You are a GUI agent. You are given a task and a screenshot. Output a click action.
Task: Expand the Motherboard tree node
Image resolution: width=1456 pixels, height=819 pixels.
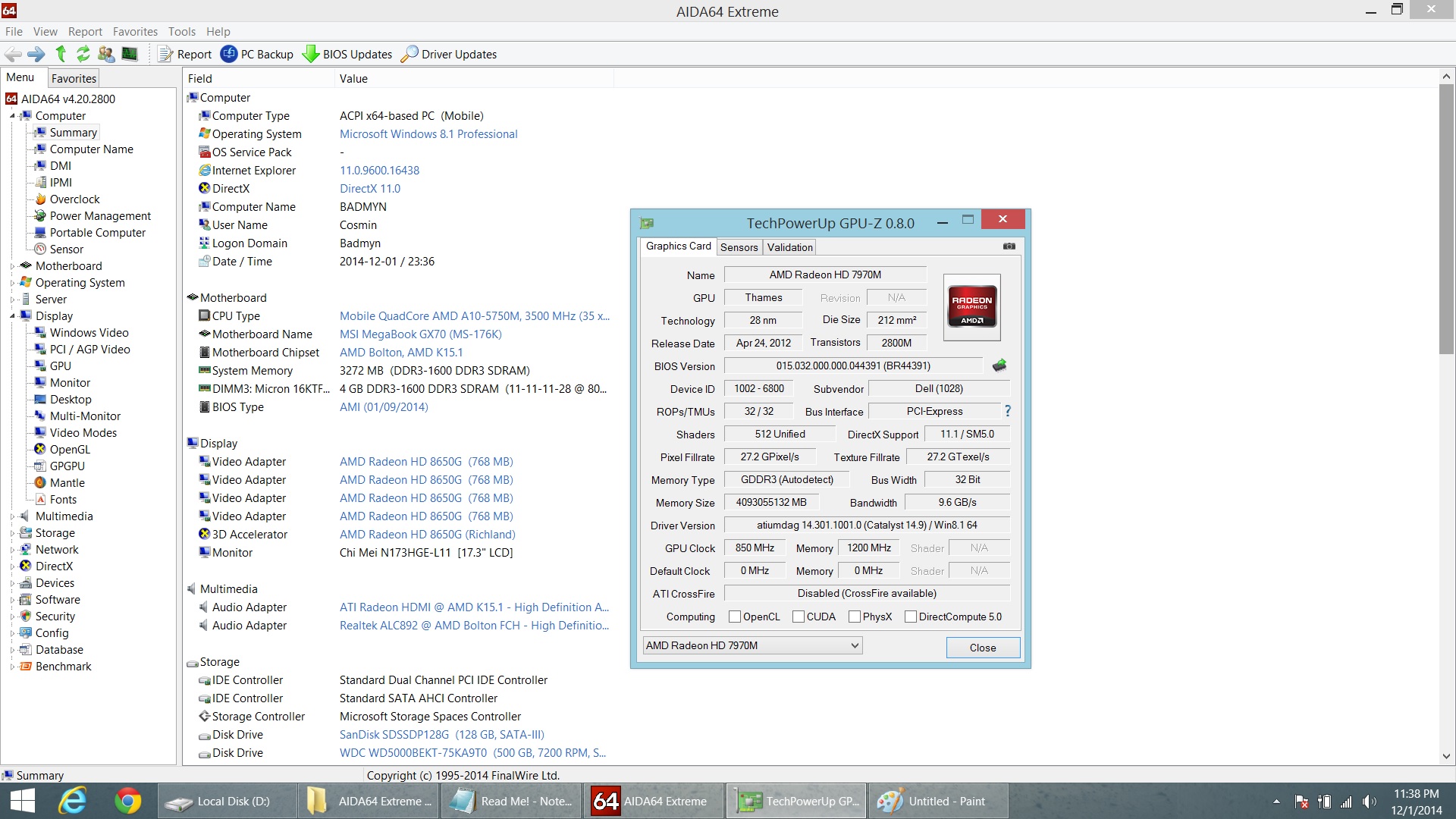point(12,266)
